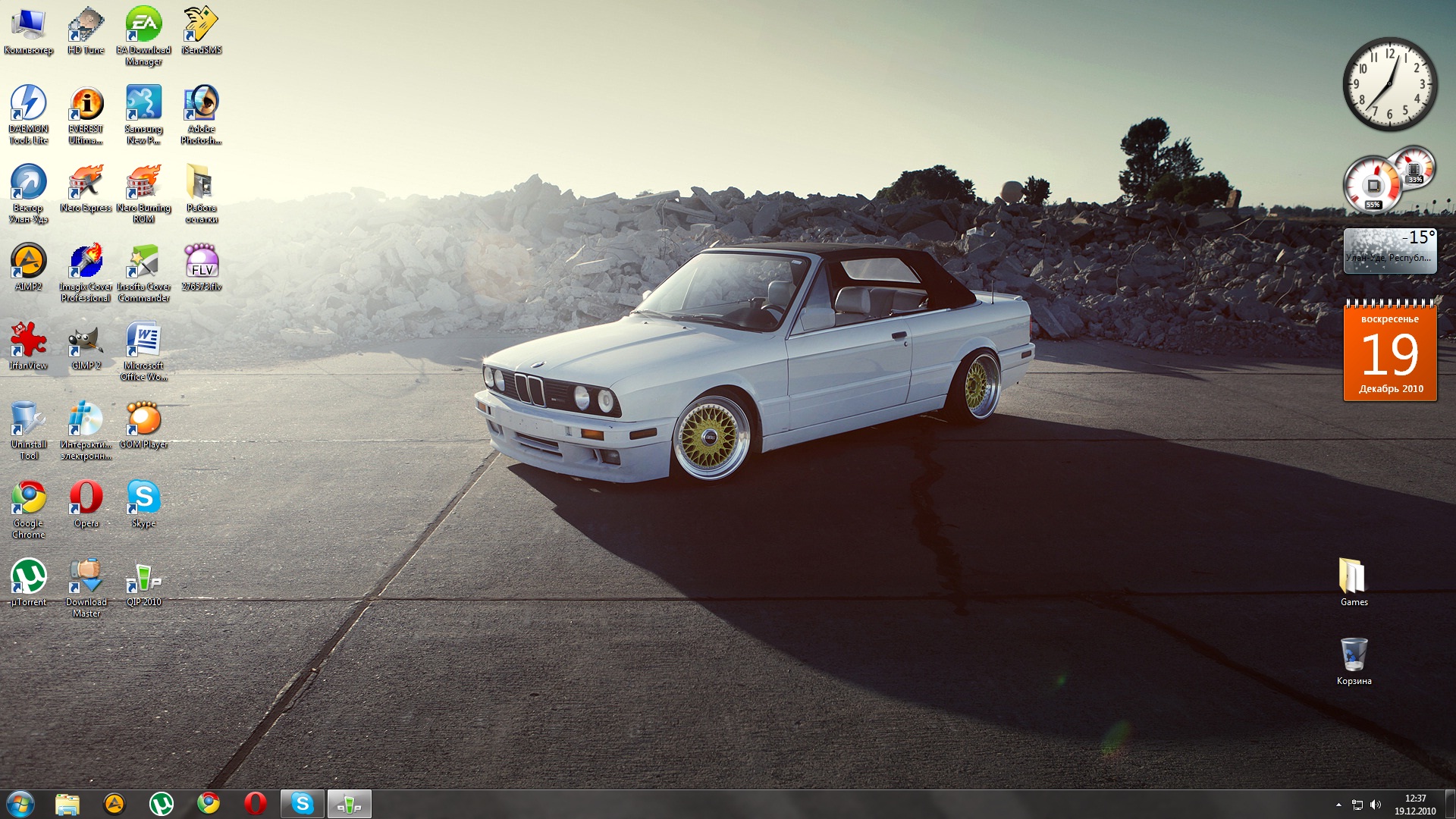Open the µTorrent desktop shortcut
Screen dimensions: 1456x819
[29, 578]
